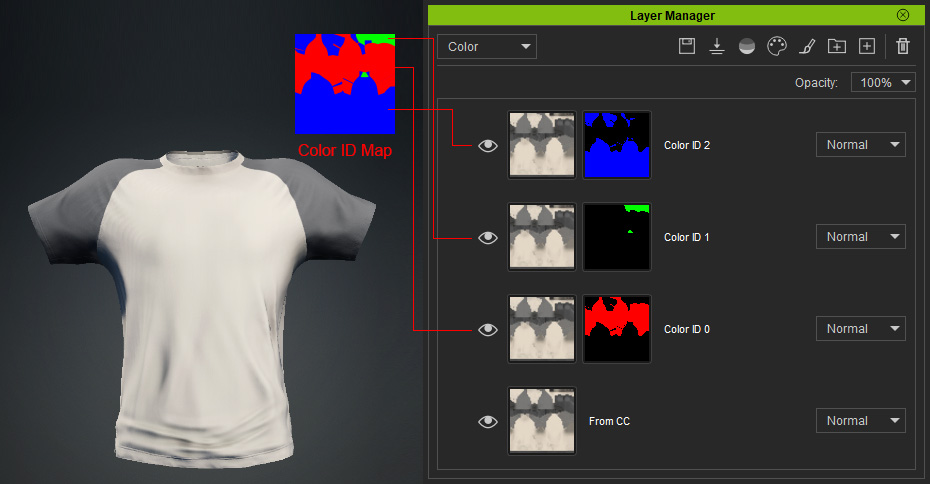930x484 pixels.
Task: Select From CC layer thumbnail
Action: (542, 421)
